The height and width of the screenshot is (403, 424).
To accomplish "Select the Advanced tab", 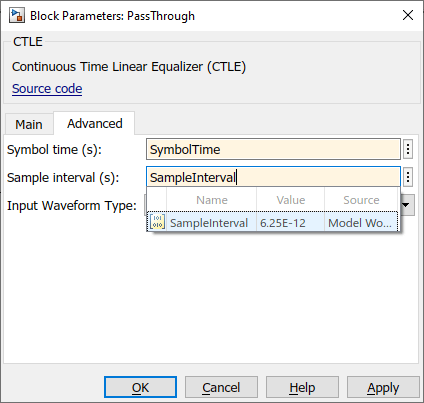I will click(x=95, y=123).
